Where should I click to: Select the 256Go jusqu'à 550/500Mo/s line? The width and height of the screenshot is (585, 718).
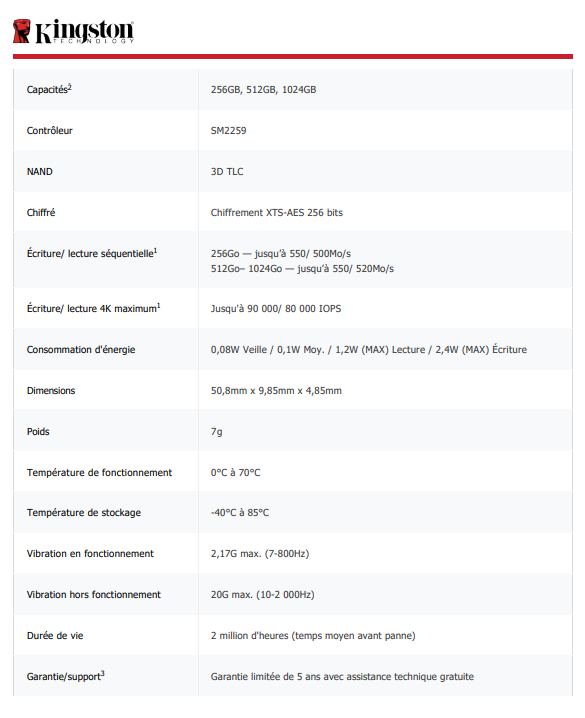coord(281,254)
